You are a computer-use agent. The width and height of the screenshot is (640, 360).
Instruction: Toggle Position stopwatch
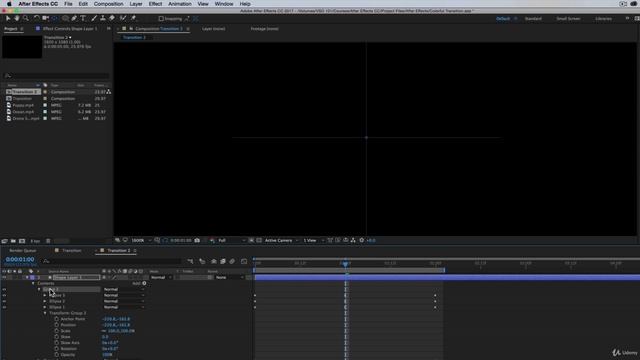(x=56, y=325)
